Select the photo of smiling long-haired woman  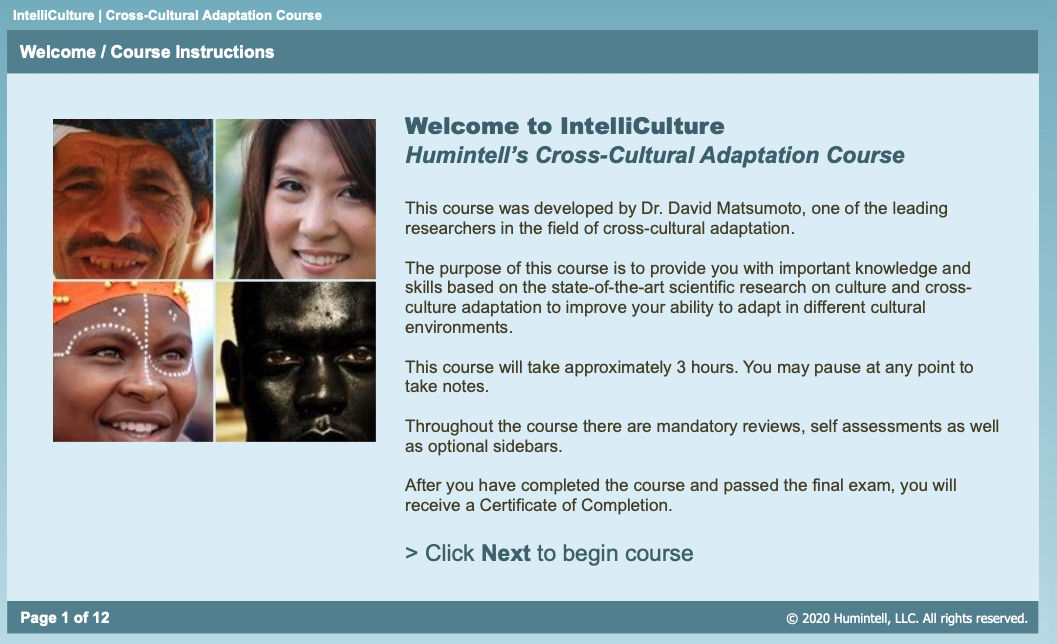pos(296,199)
